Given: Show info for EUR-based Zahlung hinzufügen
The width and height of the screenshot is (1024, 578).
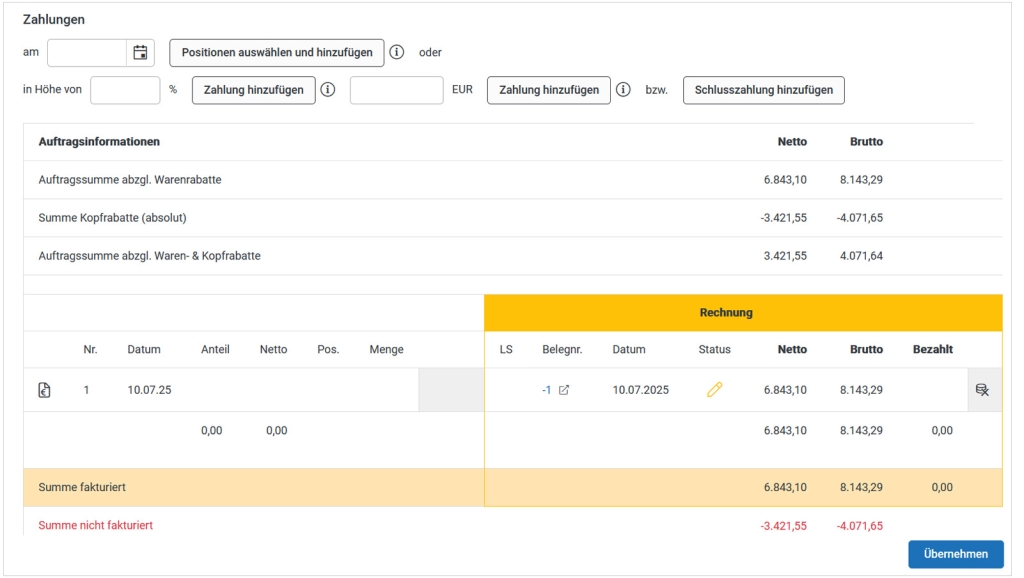Looking at the screenshot, I should click(623, 90).
